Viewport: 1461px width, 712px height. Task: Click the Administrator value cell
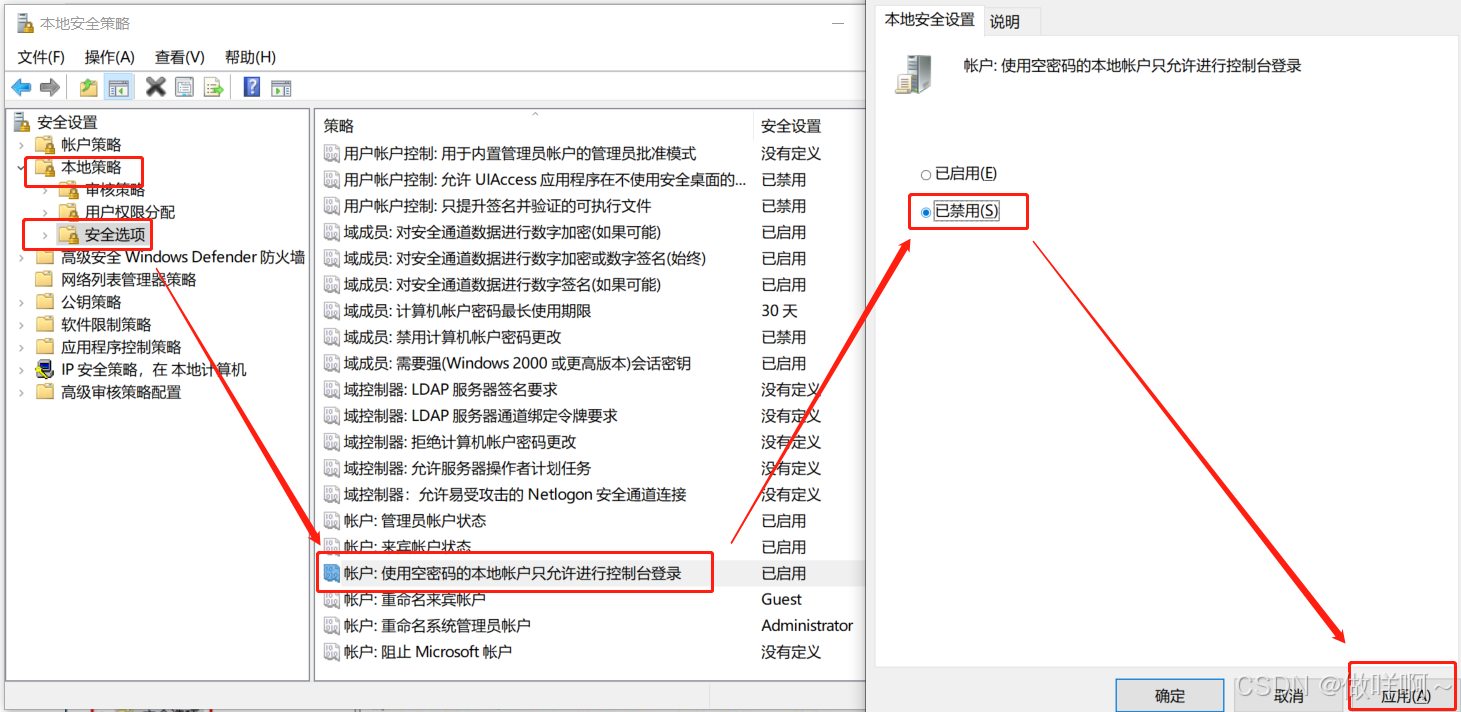[x=807, y=626]
